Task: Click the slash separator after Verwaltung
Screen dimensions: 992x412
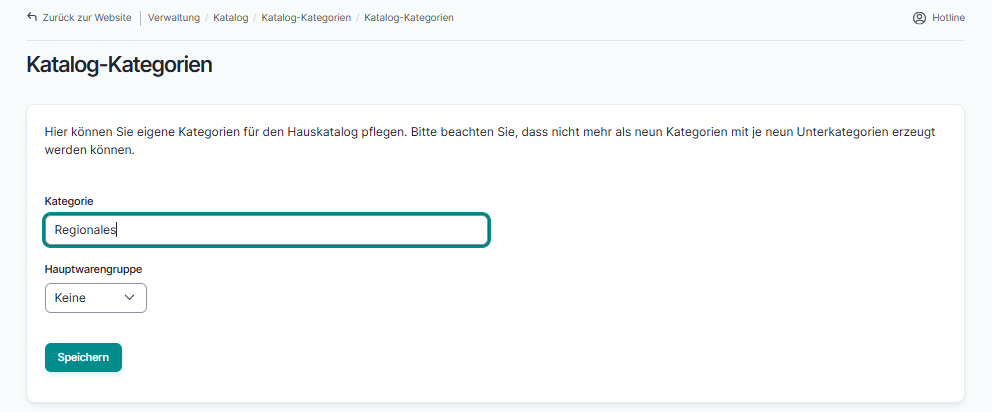Action: click(x=206, y=18)
